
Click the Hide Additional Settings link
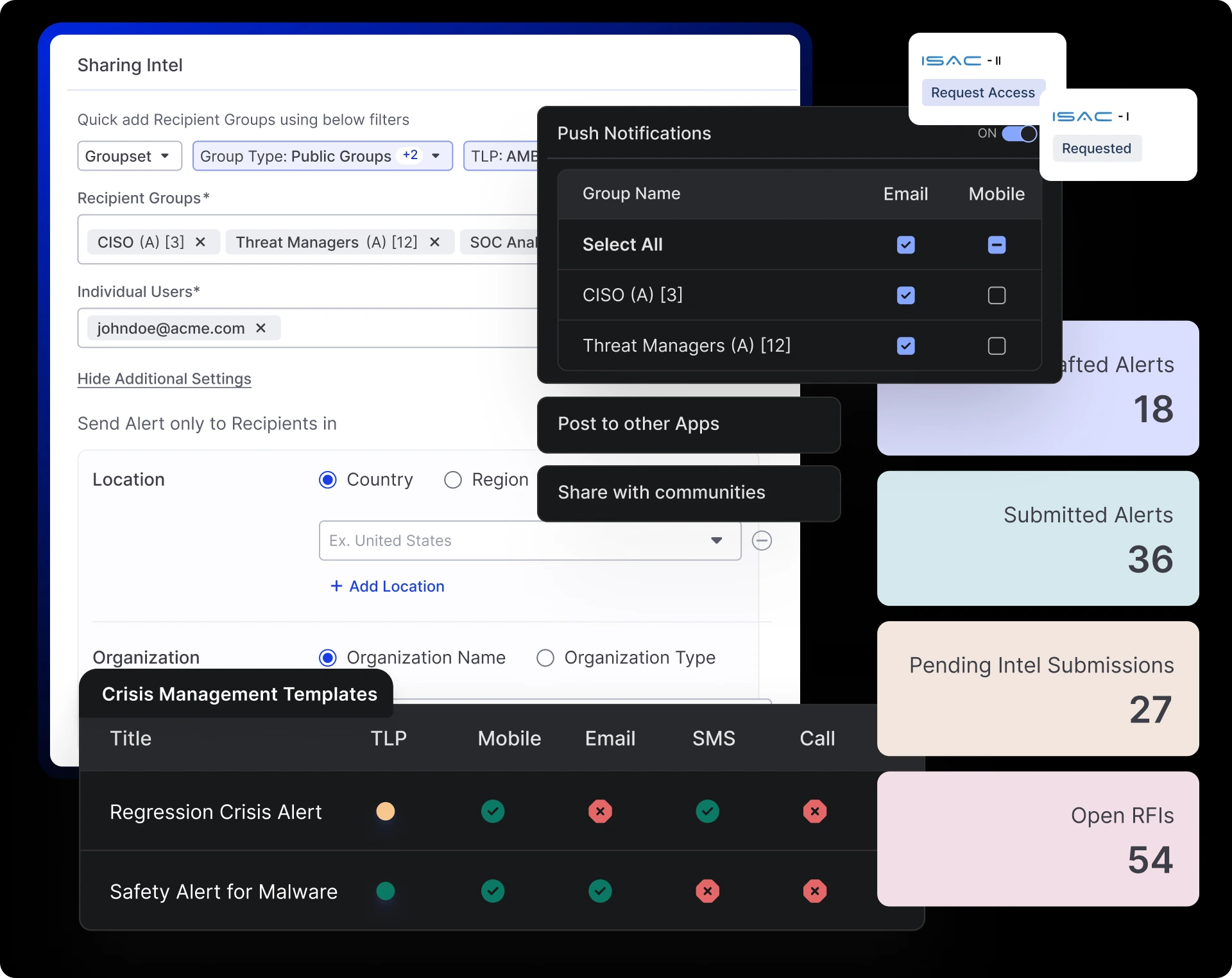point(164,379)
